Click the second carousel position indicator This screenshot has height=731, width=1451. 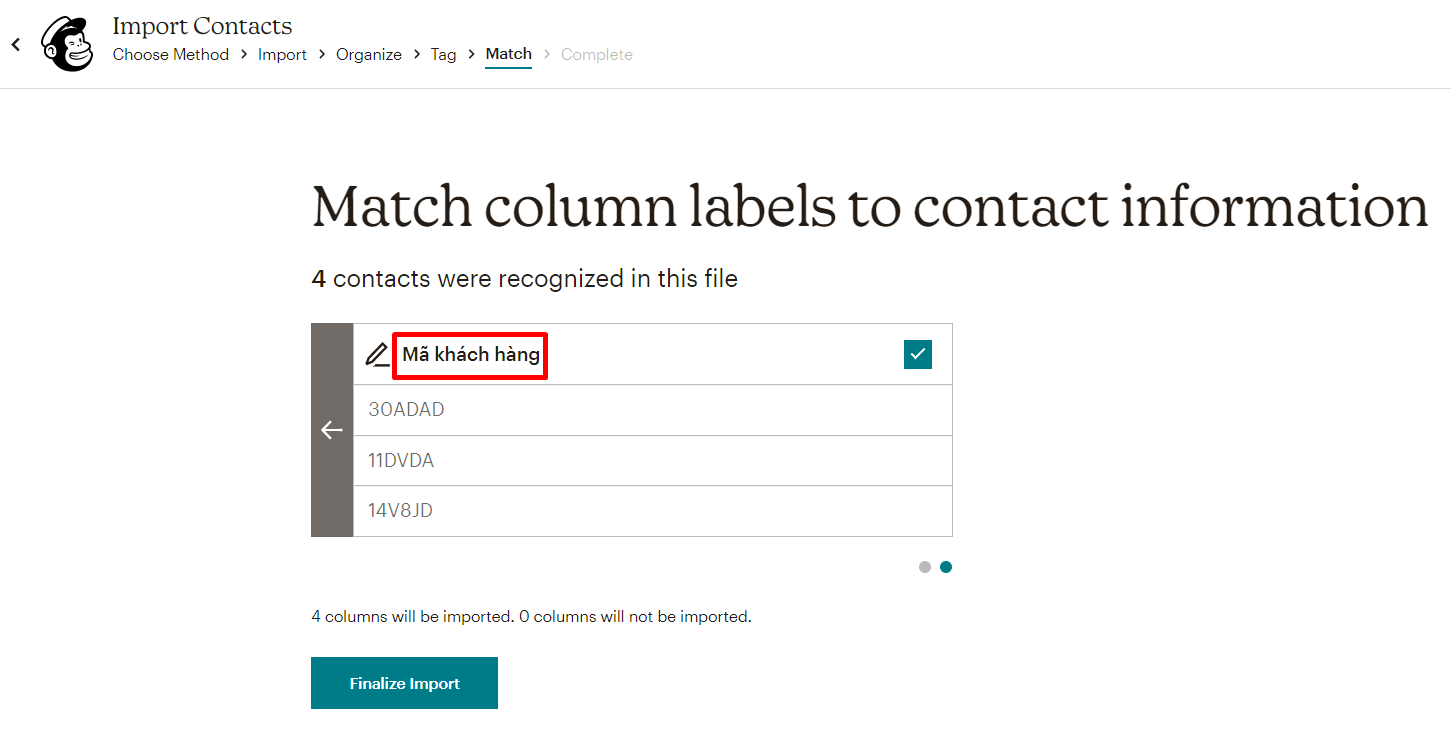(x=945, y=567)
